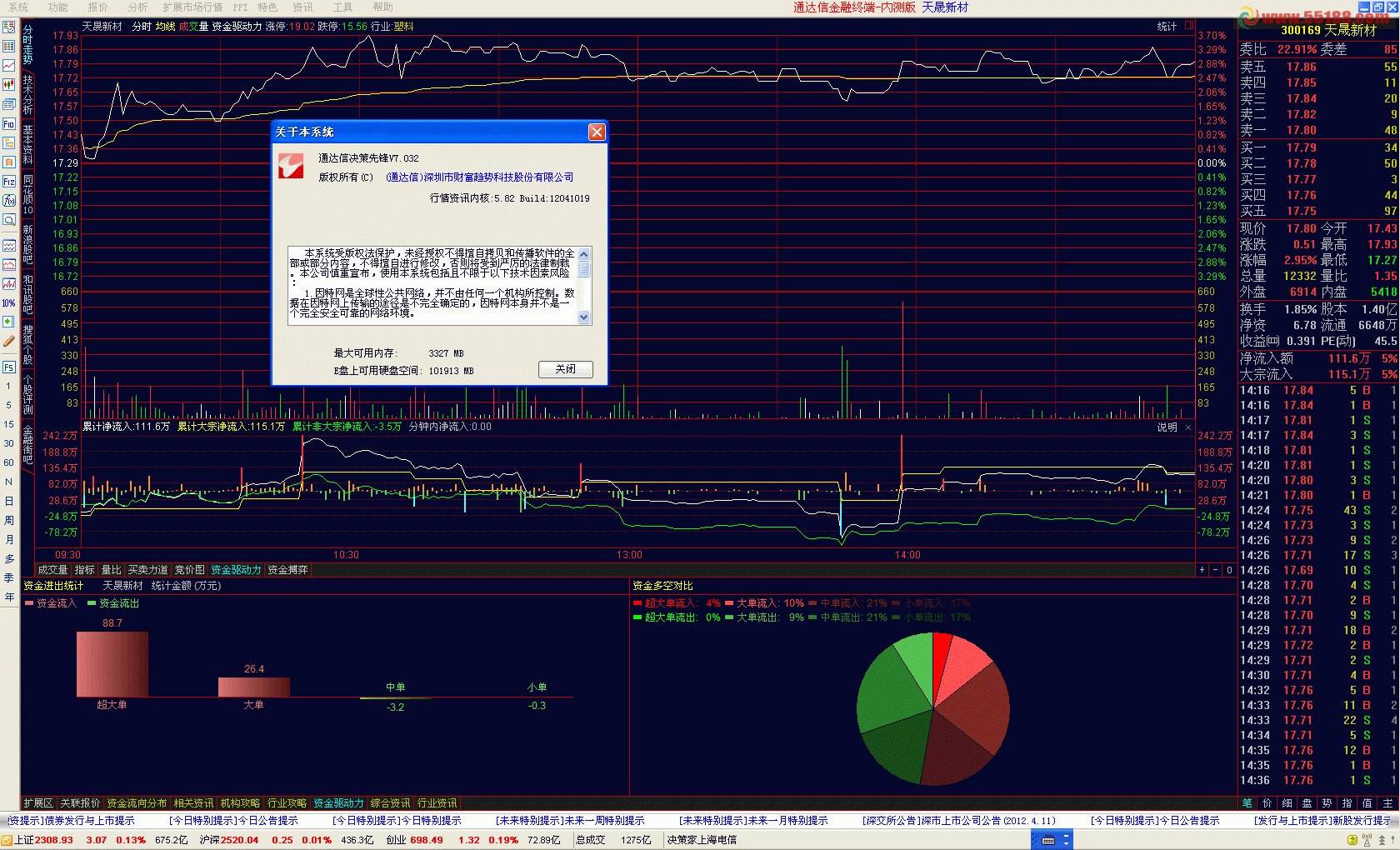Screen dimensions: 1400x850
Task: Click the keyboard icon in status bar
Action: pos(1049,840)
